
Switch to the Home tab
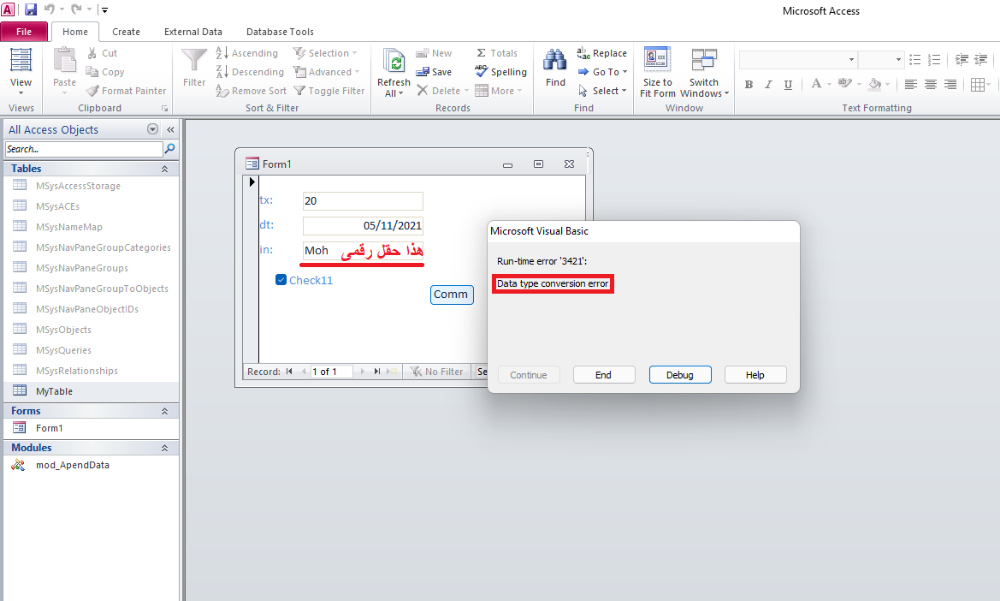coord(75,31)
